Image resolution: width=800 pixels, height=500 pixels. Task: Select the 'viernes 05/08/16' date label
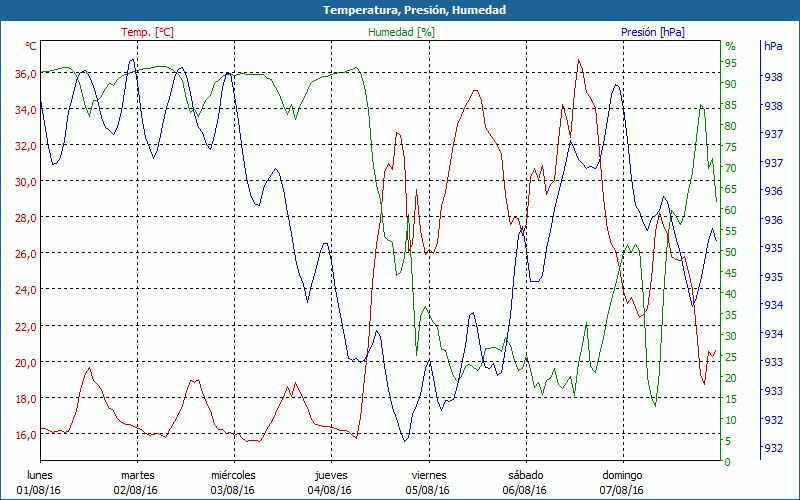tap(428, 482)
